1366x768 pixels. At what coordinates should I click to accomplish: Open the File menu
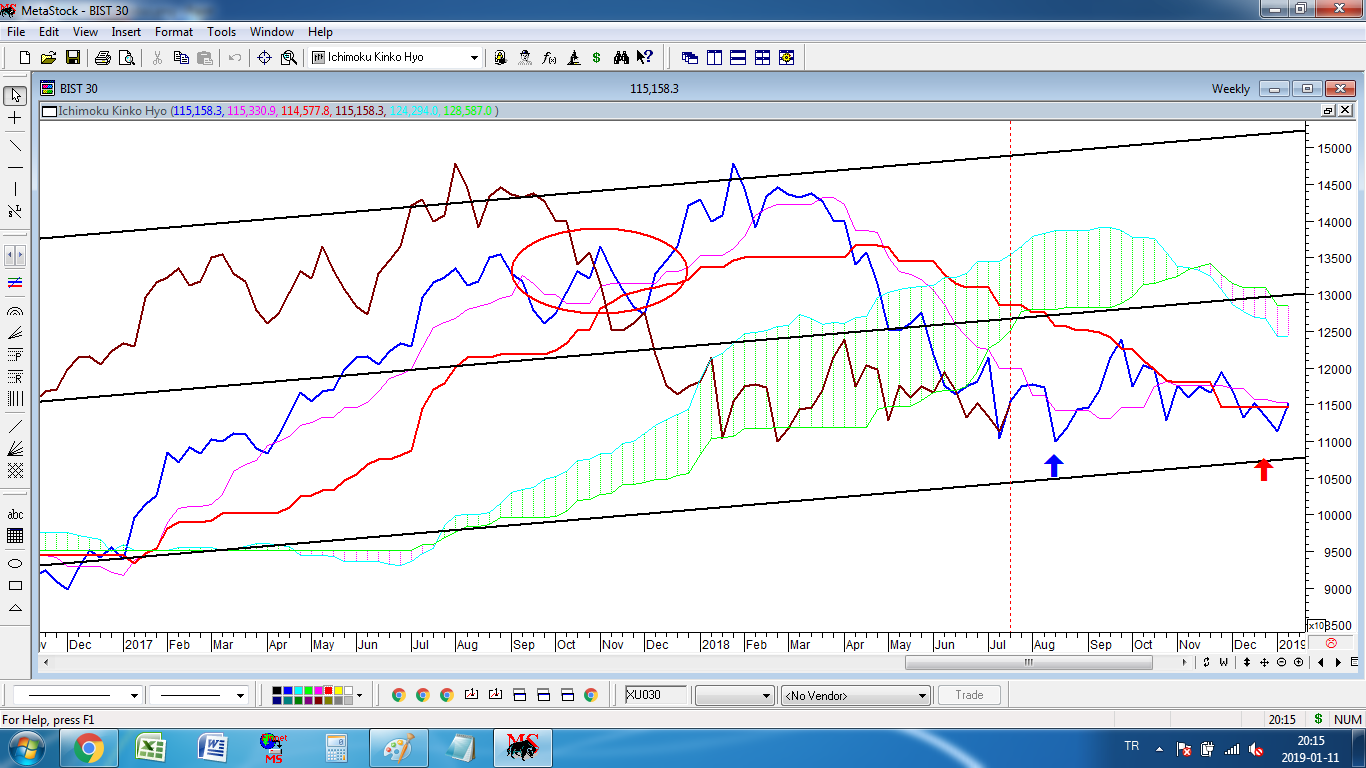pos(15,32)
